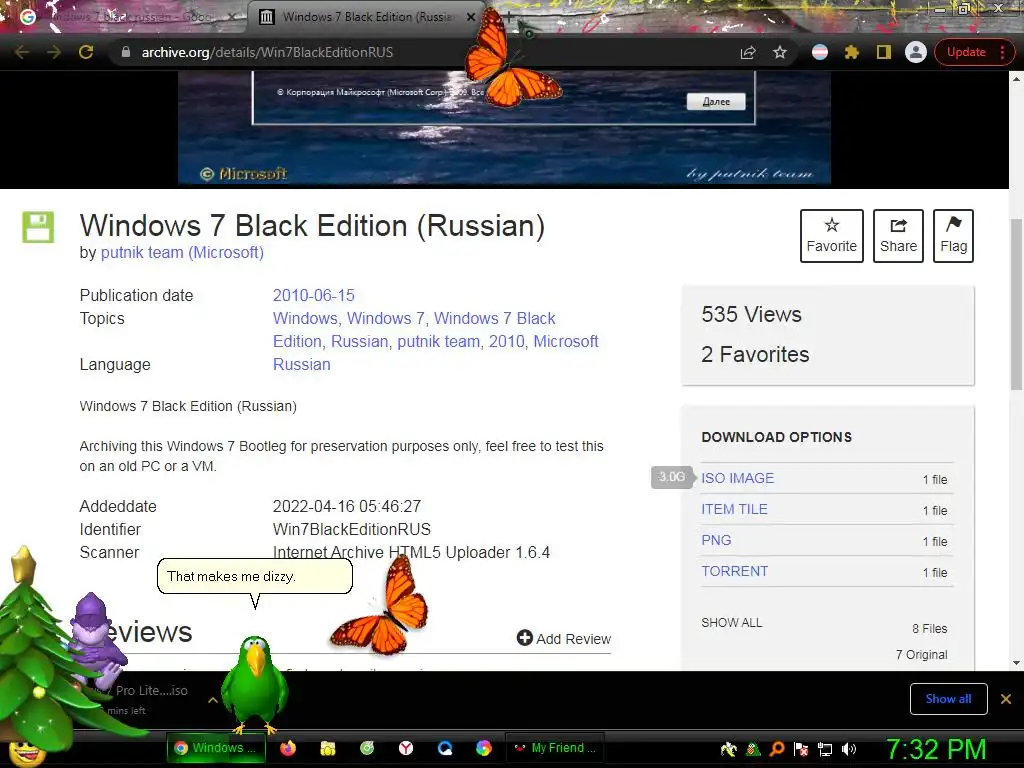Image resolution: width=1024 pixels, height=768 pixels.
Task: Open the volume speaker tray icon
Action: [849, 749]
